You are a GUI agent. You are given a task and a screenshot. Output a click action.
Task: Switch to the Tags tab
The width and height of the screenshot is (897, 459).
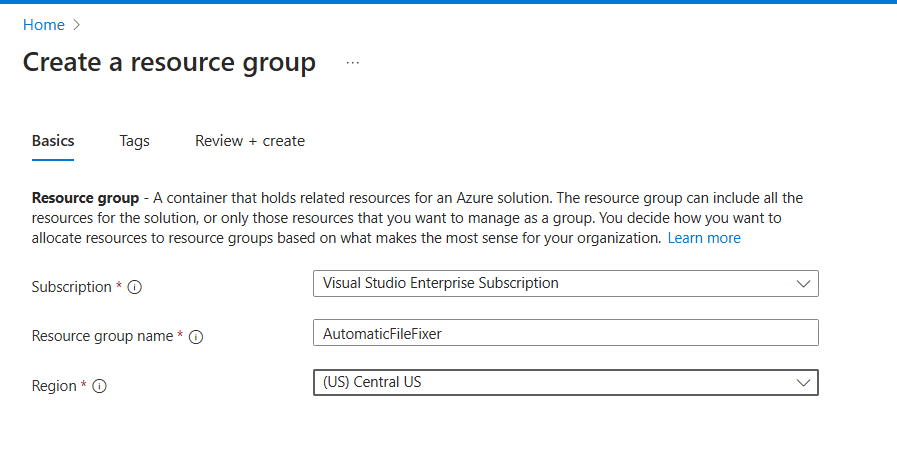[134, 141]
